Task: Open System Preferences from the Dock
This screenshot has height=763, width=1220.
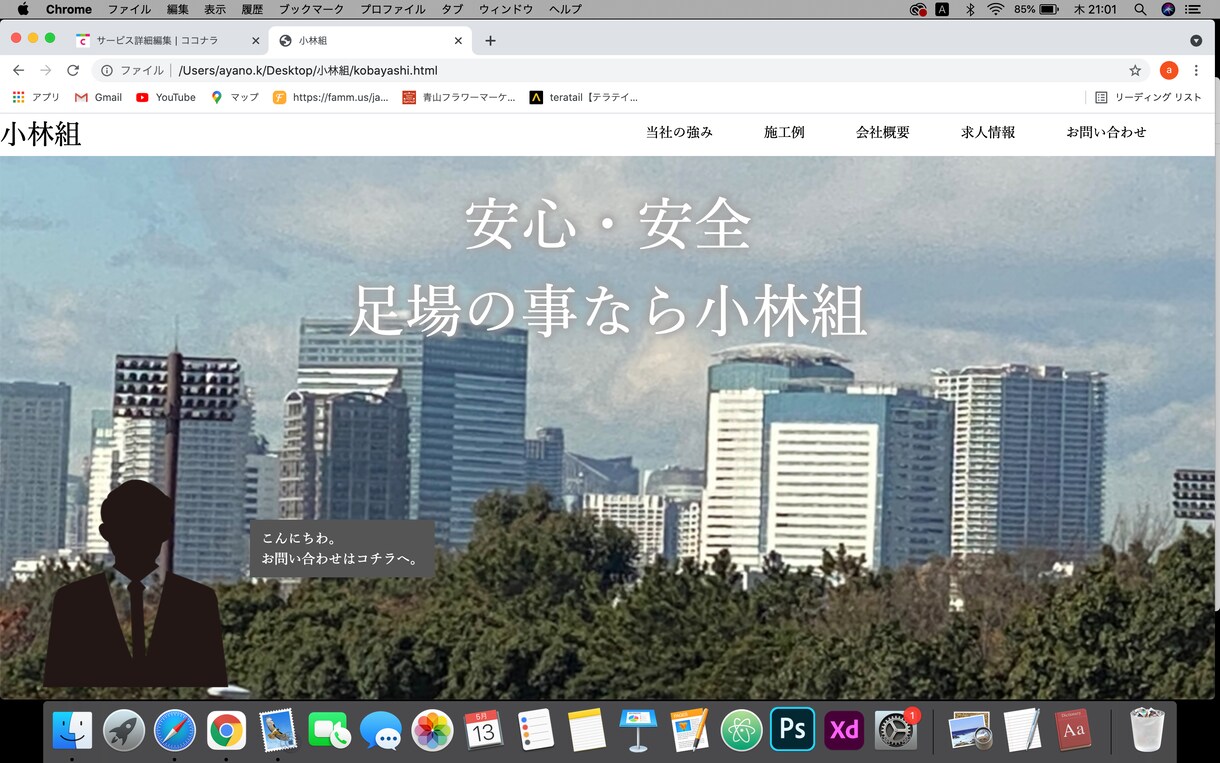Action: coord(896,730)
